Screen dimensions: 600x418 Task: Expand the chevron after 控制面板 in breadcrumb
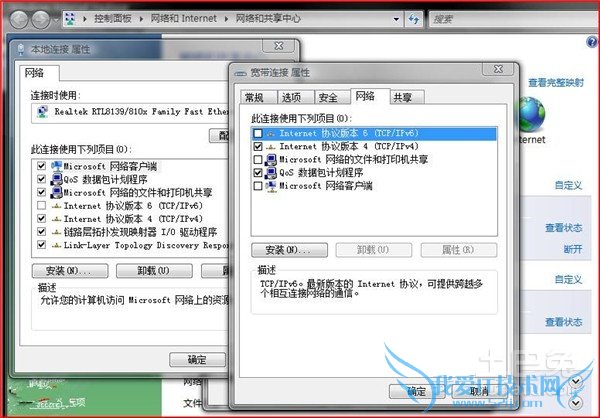coord(141,19)
